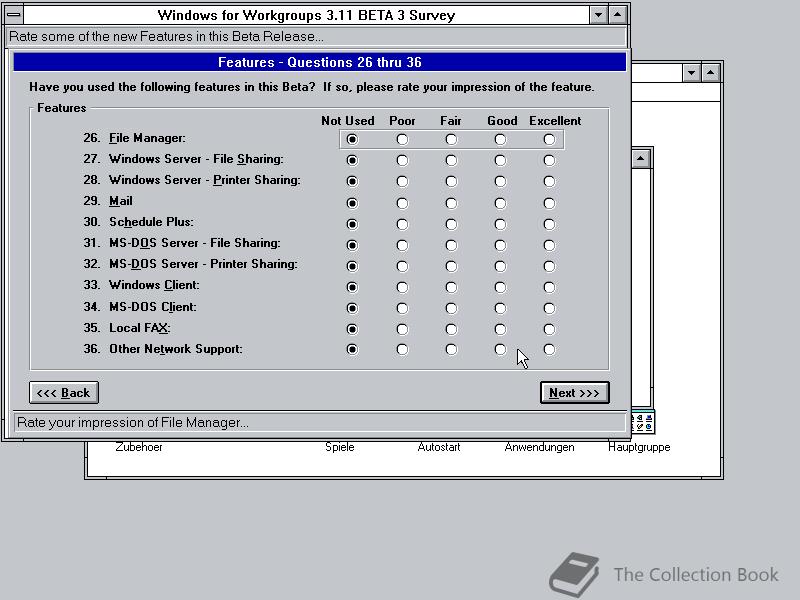Rate File Manager as Excellent
The image size is (800, 600).
(x=549, y=139)
